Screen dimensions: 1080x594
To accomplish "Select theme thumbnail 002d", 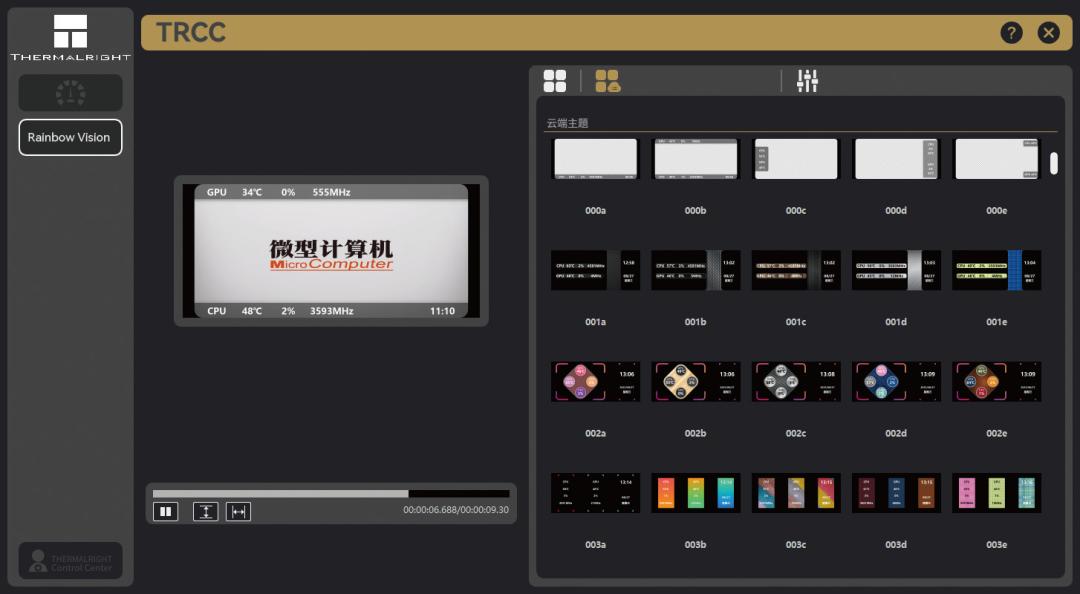I will [x=896, y=382].
